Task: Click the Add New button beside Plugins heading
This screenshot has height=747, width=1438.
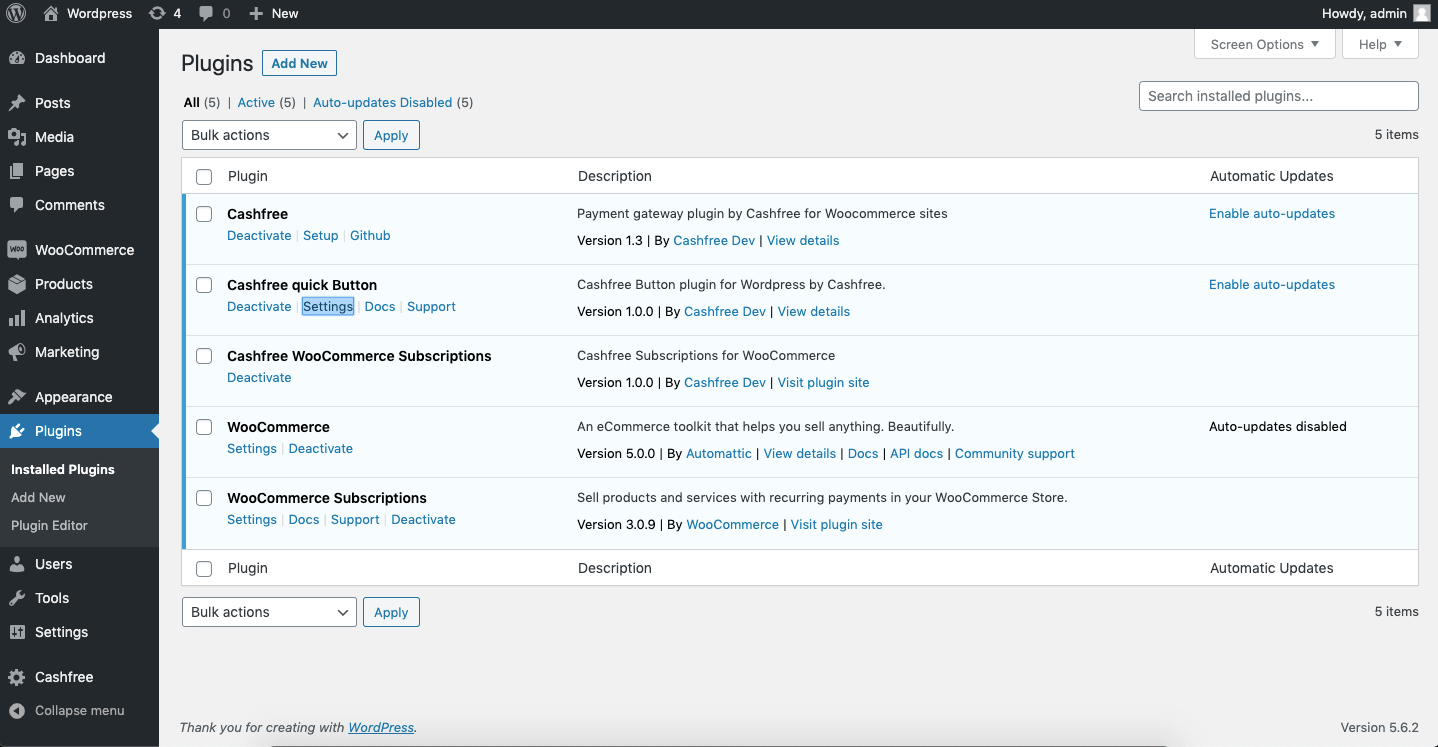Action: click(299, 63)
